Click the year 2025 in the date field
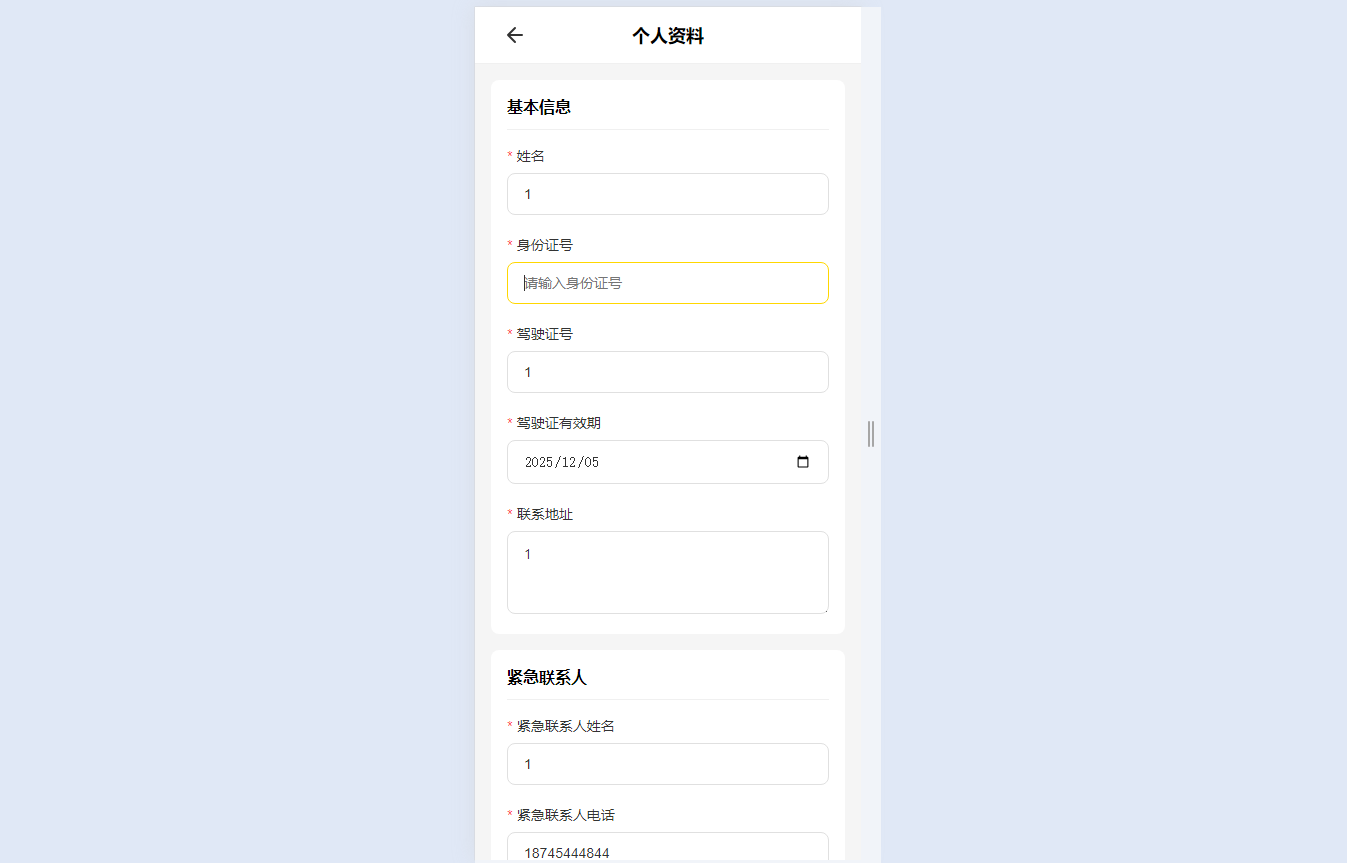The image size is (1347, 863). (539, 462)
